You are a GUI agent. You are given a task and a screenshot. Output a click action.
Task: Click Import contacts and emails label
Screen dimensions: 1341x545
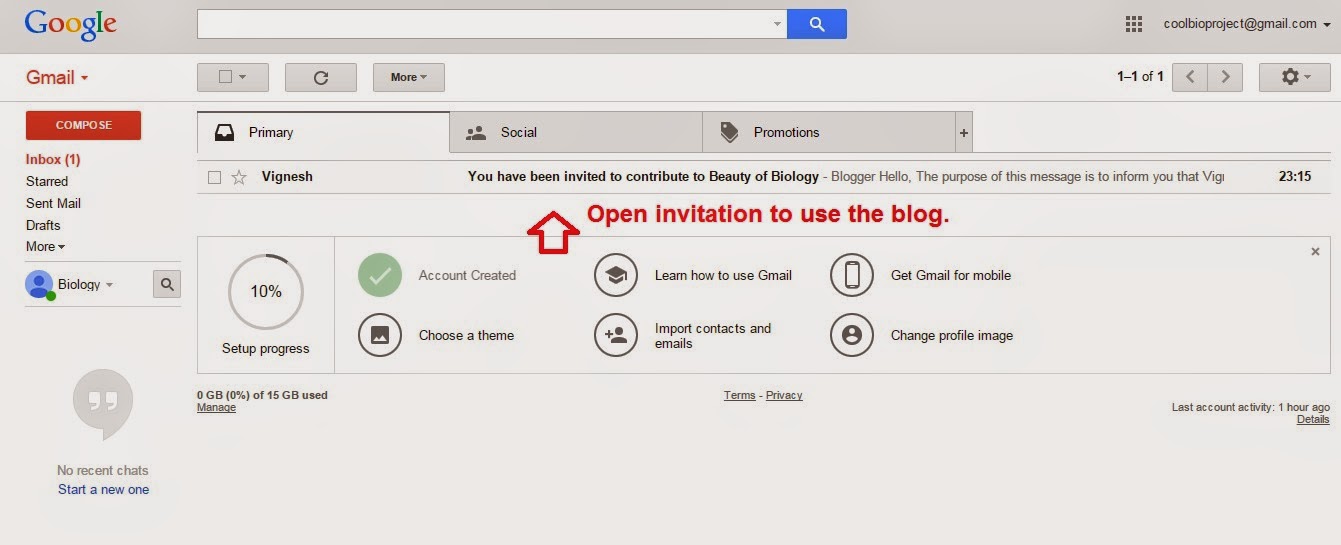point(713,336)
